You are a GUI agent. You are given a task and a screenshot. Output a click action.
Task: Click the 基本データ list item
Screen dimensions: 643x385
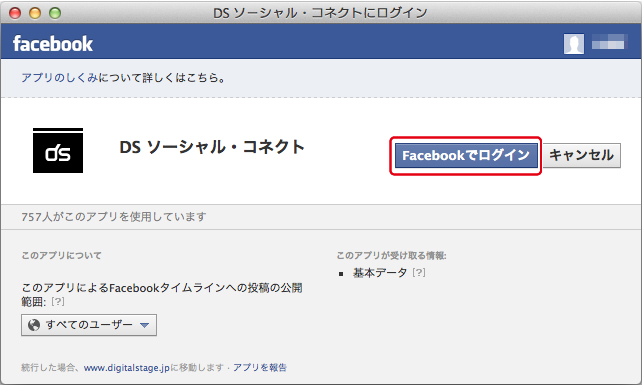(380, 273)
